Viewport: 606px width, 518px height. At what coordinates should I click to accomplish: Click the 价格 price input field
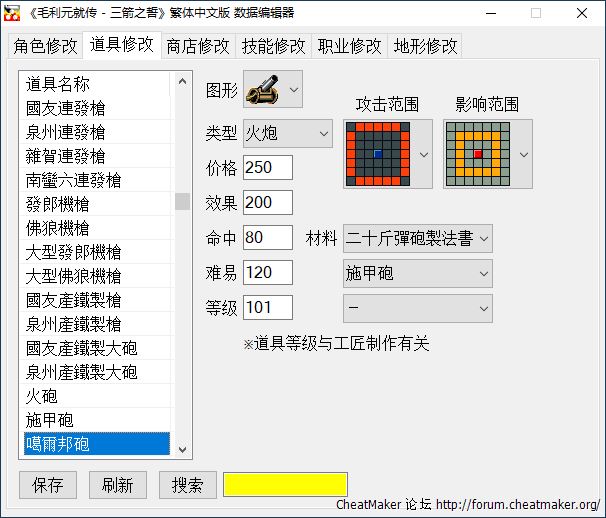point(267,167)
